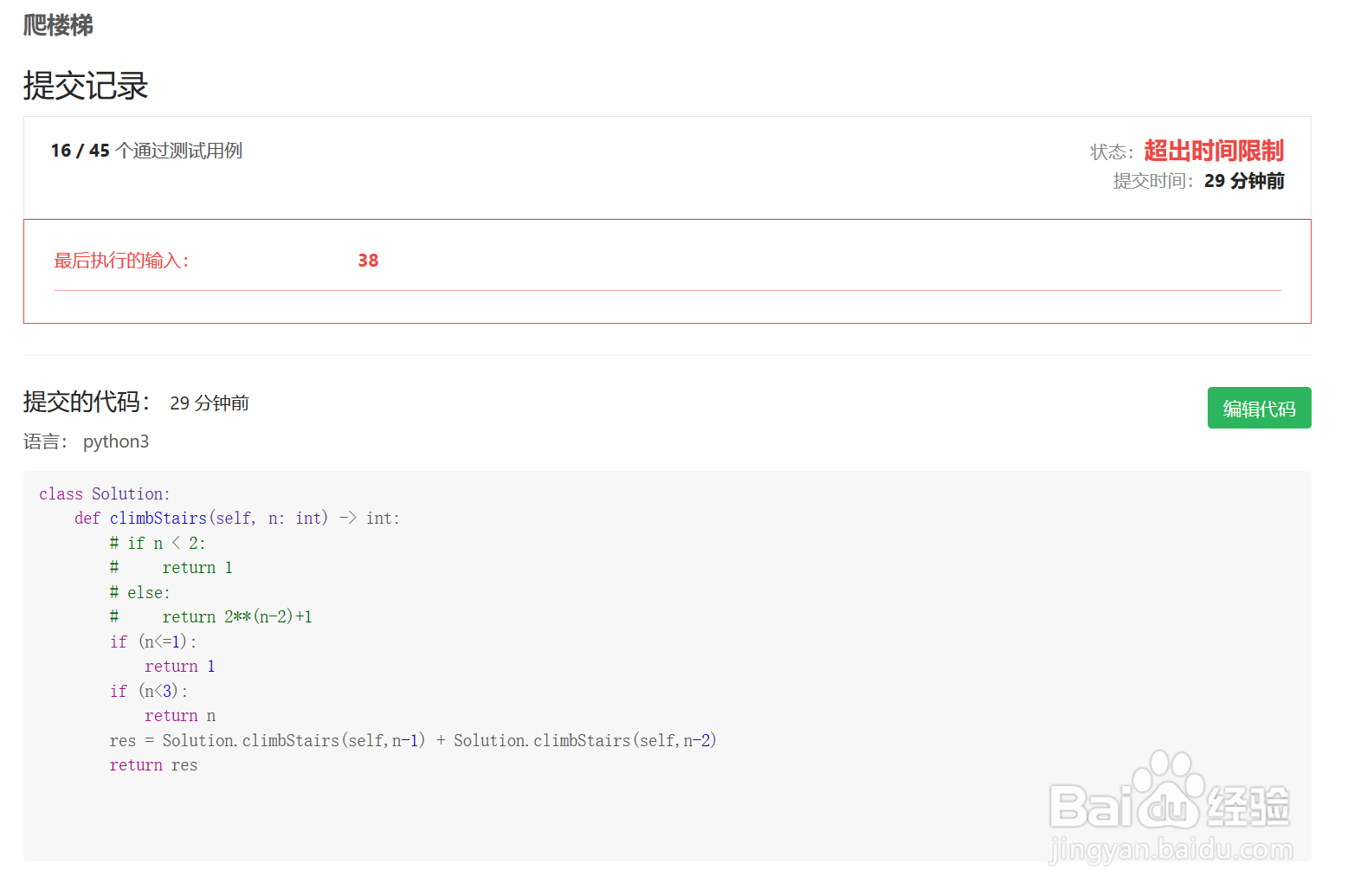Click the 'if (n<=1):' code line

153,641
